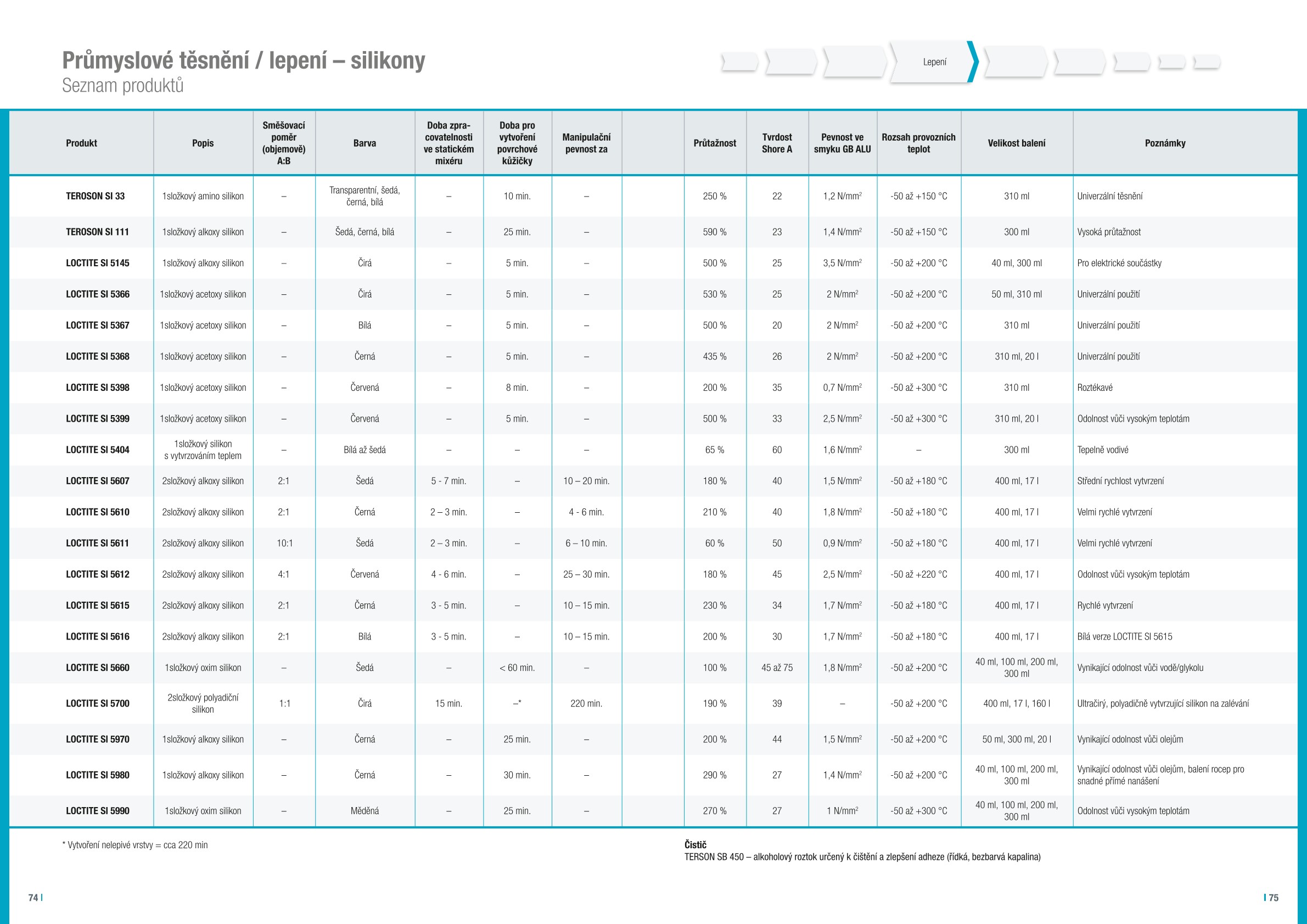Select product LOCTITE SI 5660
The width and height of the screenshot is (1307, 924).
[x=97, y=668]
